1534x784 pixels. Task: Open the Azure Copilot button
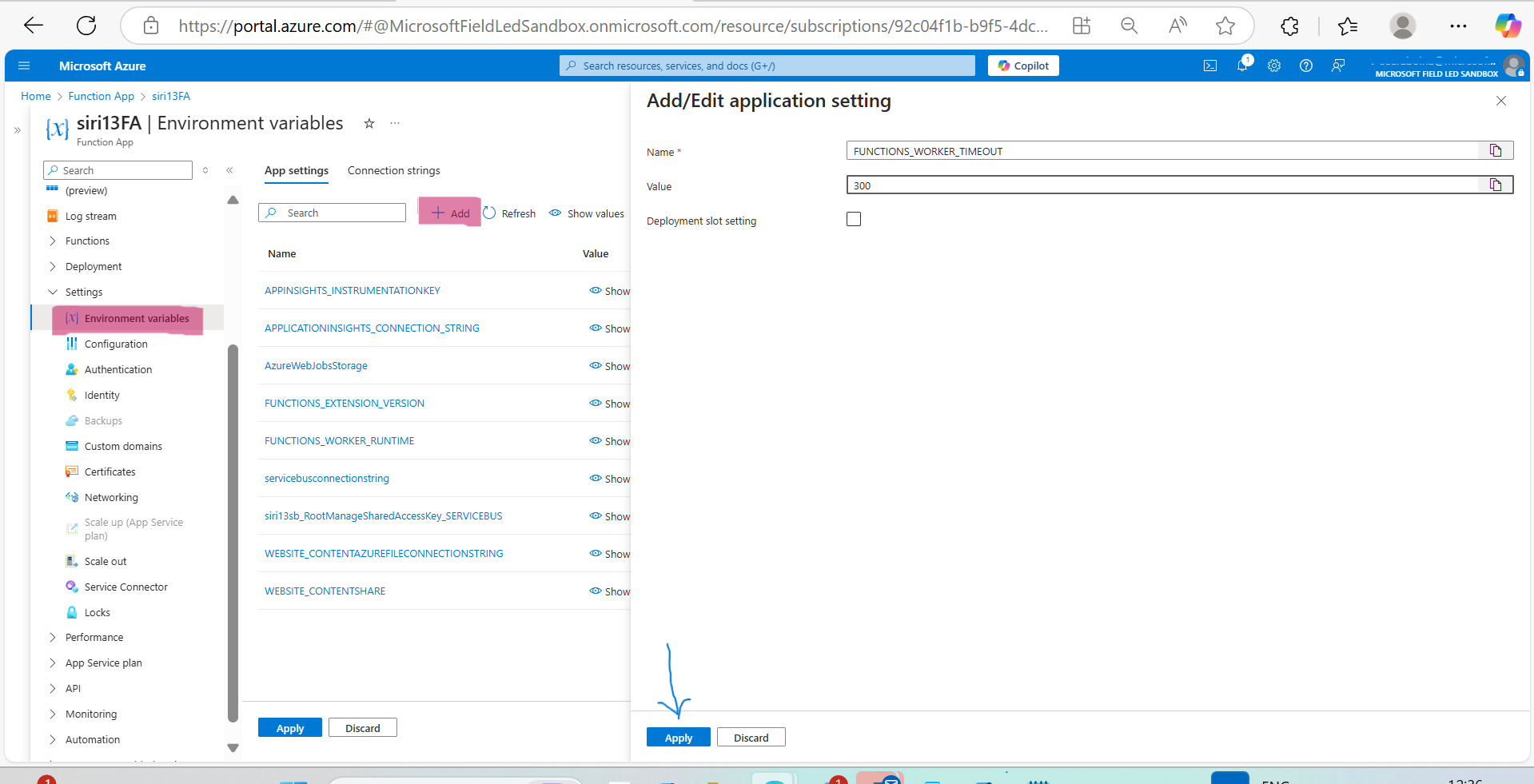point(1023,66)
